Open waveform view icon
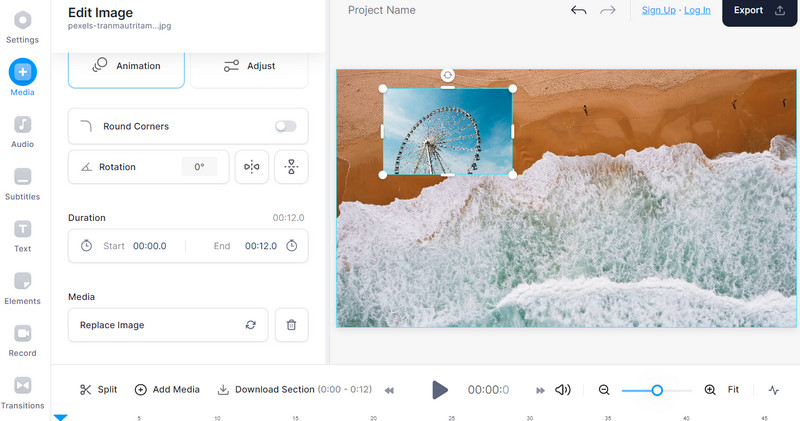The image size is (800, 421). tap(774, 390)
